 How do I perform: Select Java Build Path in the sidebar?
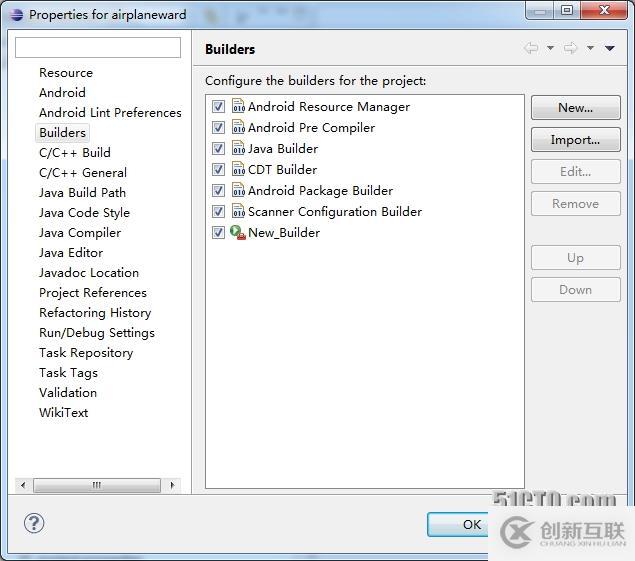[x=82, y=192]
